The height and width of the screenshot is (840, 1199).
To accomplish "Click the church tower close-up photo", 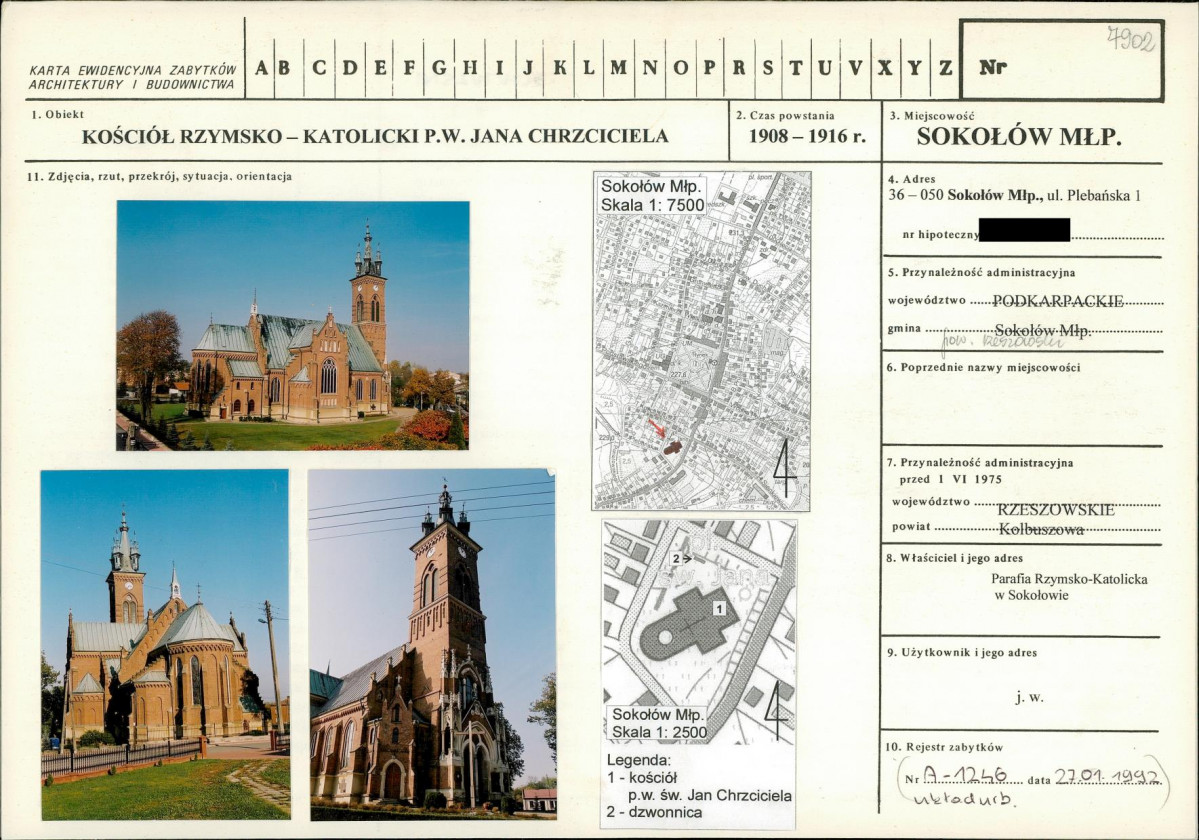I will pos(432,644).
